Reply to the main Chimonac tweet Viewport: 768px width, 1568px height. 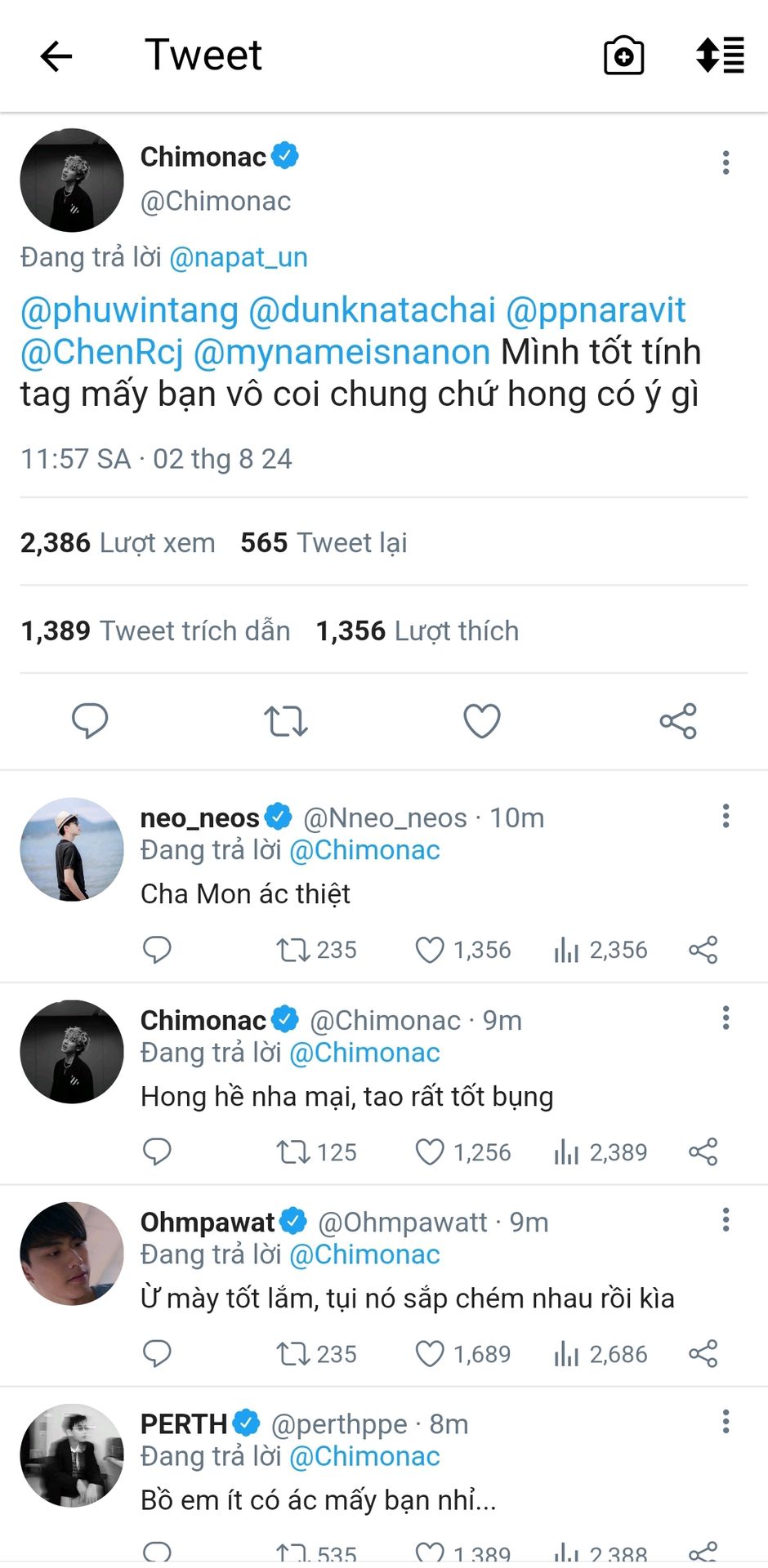[x=90, y=720]
